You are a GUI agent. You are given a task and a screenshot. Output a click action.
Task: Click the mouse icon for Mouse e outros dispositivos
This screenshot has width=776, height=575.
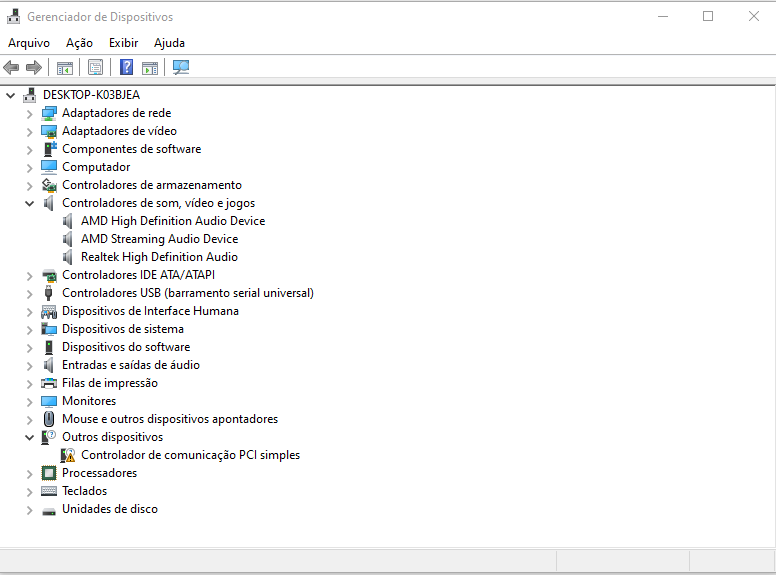pyautogui.click(x=49, y=419)
